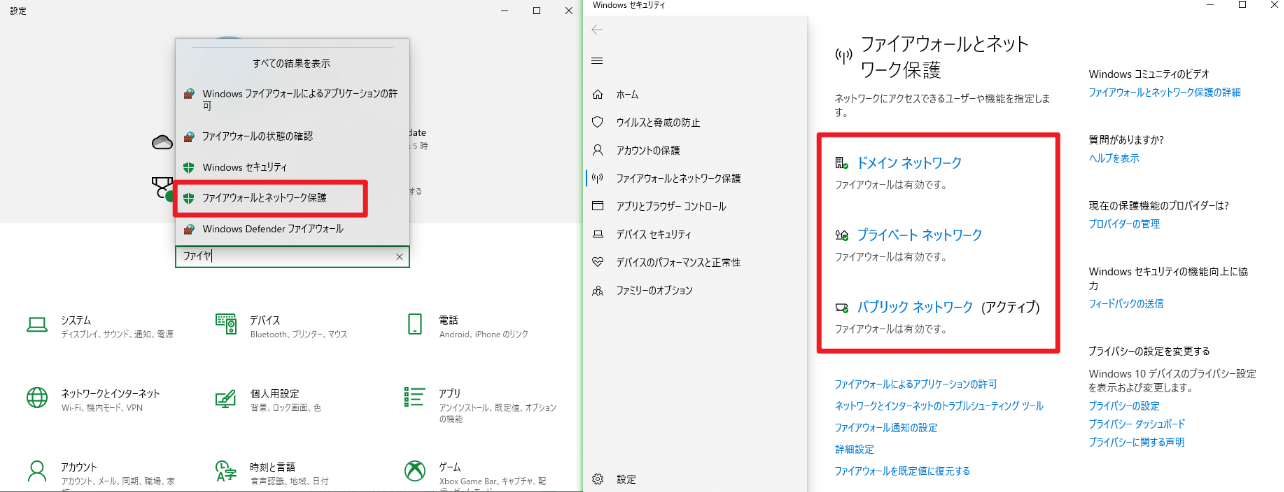The height and width of the screenshot is (492, 1284).
Task: Click the '詳細設定' link
Action: [854, 450]
